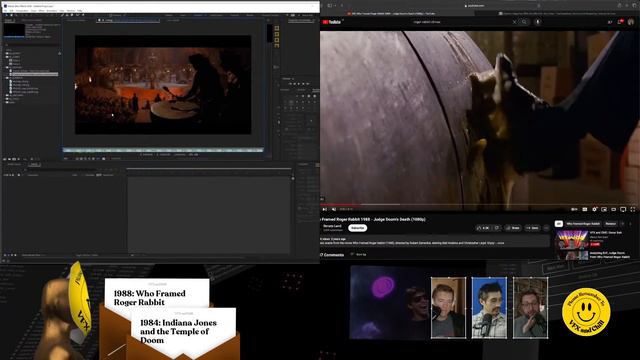640x360 pixels.
Task: Click the After Effects footage viewer image
Action: pos(163,84)
